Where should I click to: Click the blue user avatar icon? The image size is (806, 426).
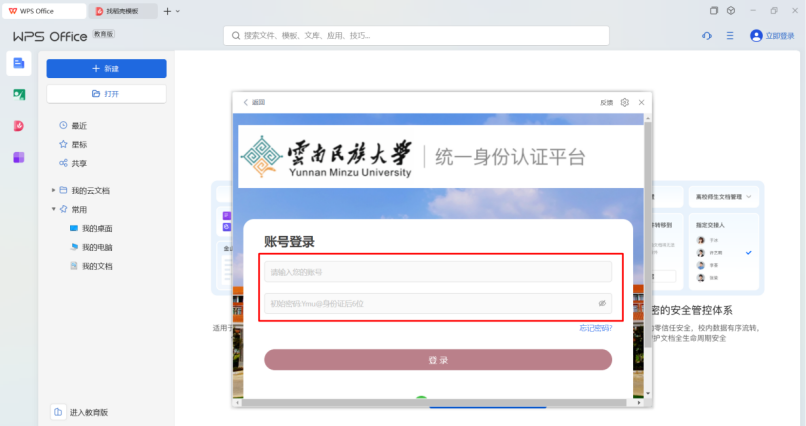(x=756, y=35)
